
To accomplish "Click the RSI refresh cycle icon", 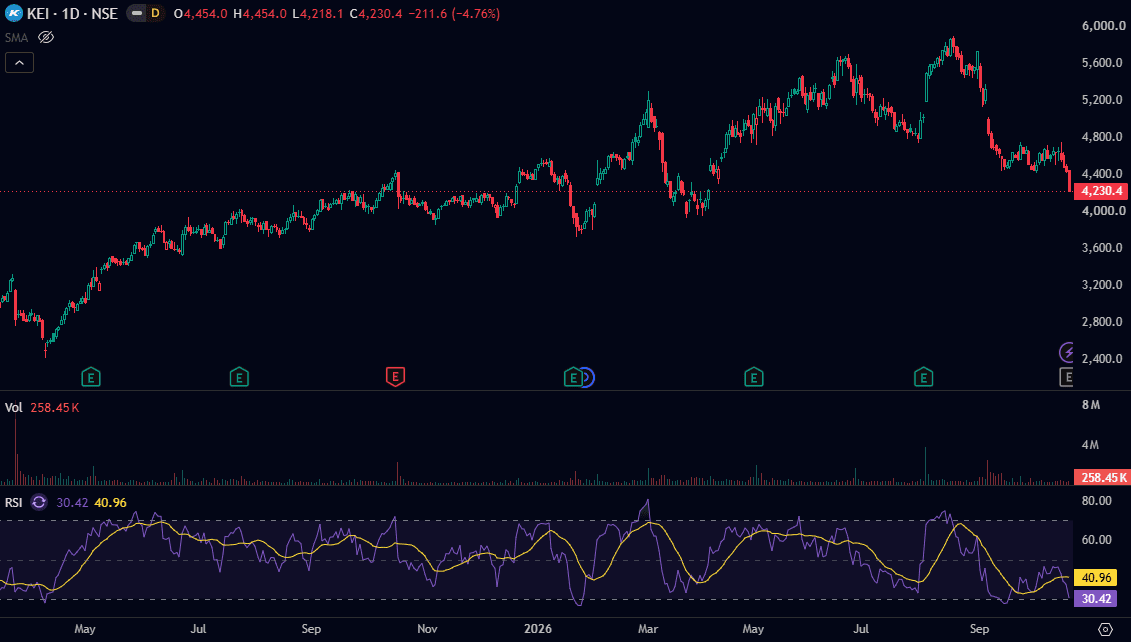I will pos(39,502).
